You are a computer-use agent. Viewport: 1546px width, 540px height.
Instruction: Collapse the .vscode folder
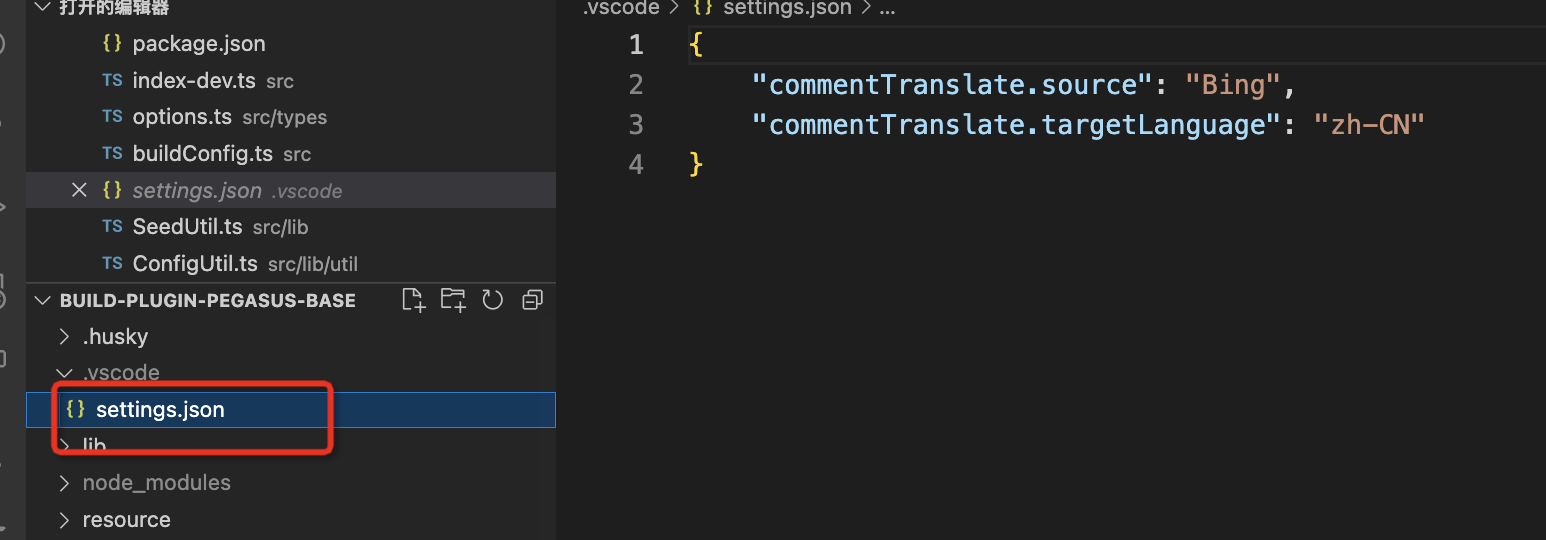65,373
